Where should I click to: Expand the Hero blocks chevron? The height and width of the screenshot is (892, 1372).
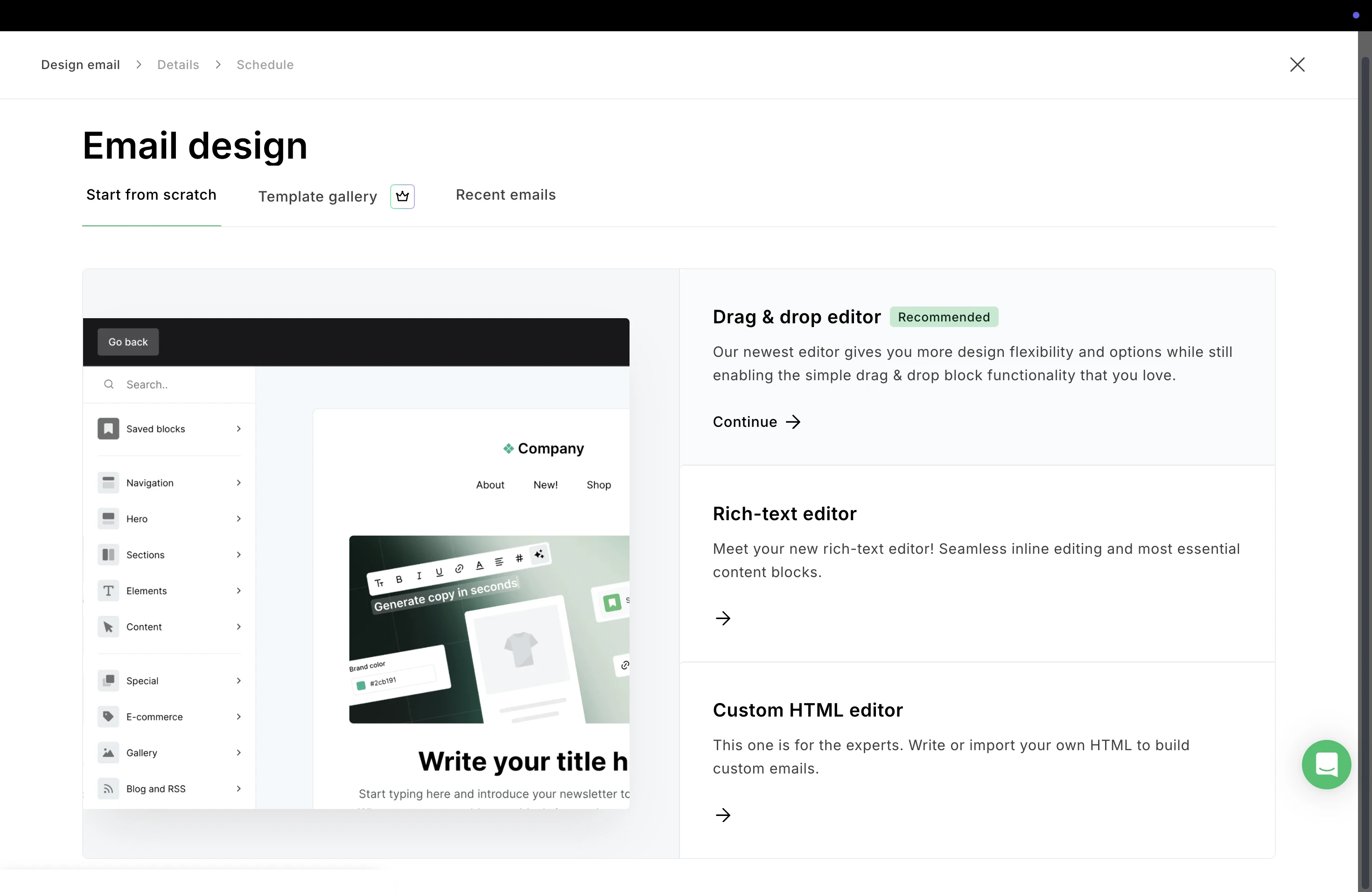pyautogui.click(x=238, y=519)
